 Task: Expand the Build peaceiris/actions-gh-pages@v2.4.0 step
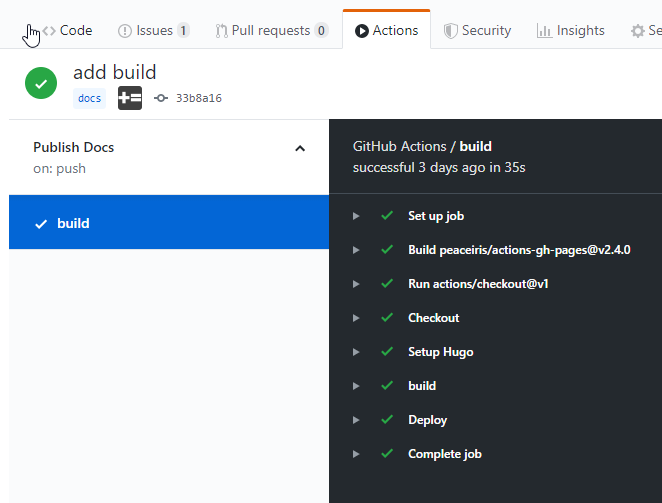click(356, 250)
